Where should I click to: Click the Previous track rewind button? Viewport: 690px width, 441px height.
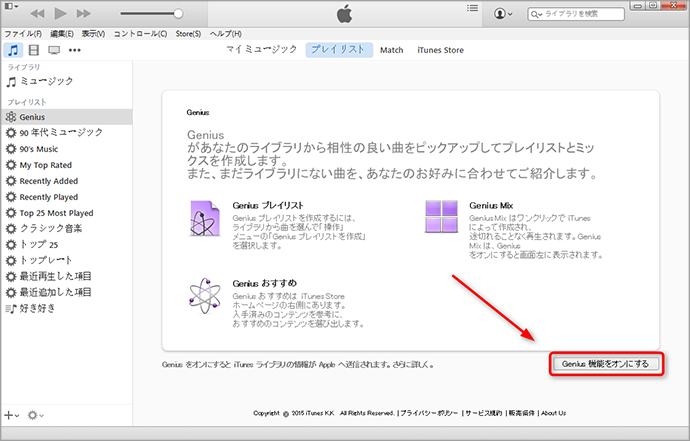[37, 14]
